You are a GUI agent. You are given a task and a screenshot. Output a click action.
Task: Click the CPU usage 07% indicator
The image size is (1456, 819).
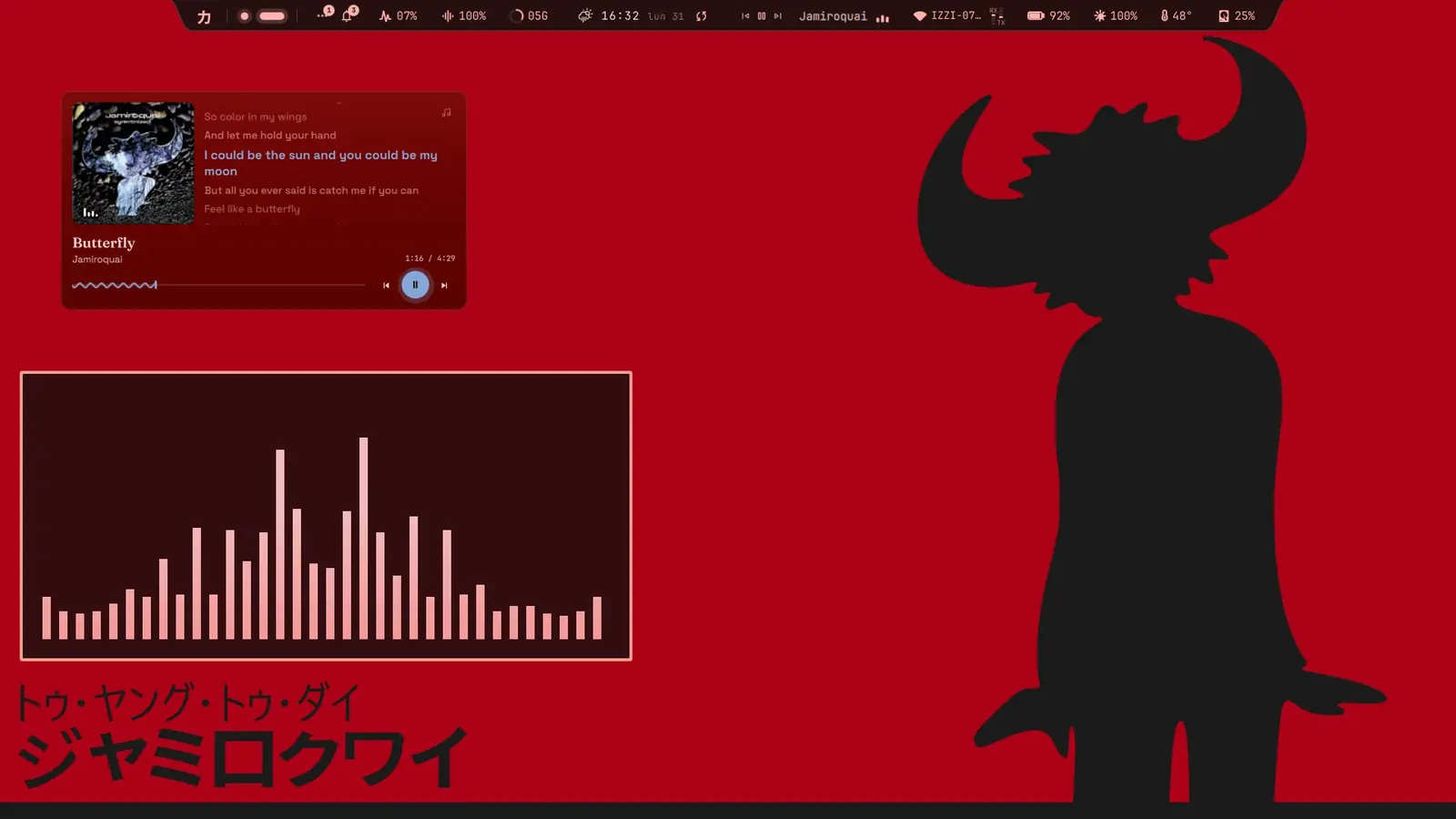click(x=398, y=16)
